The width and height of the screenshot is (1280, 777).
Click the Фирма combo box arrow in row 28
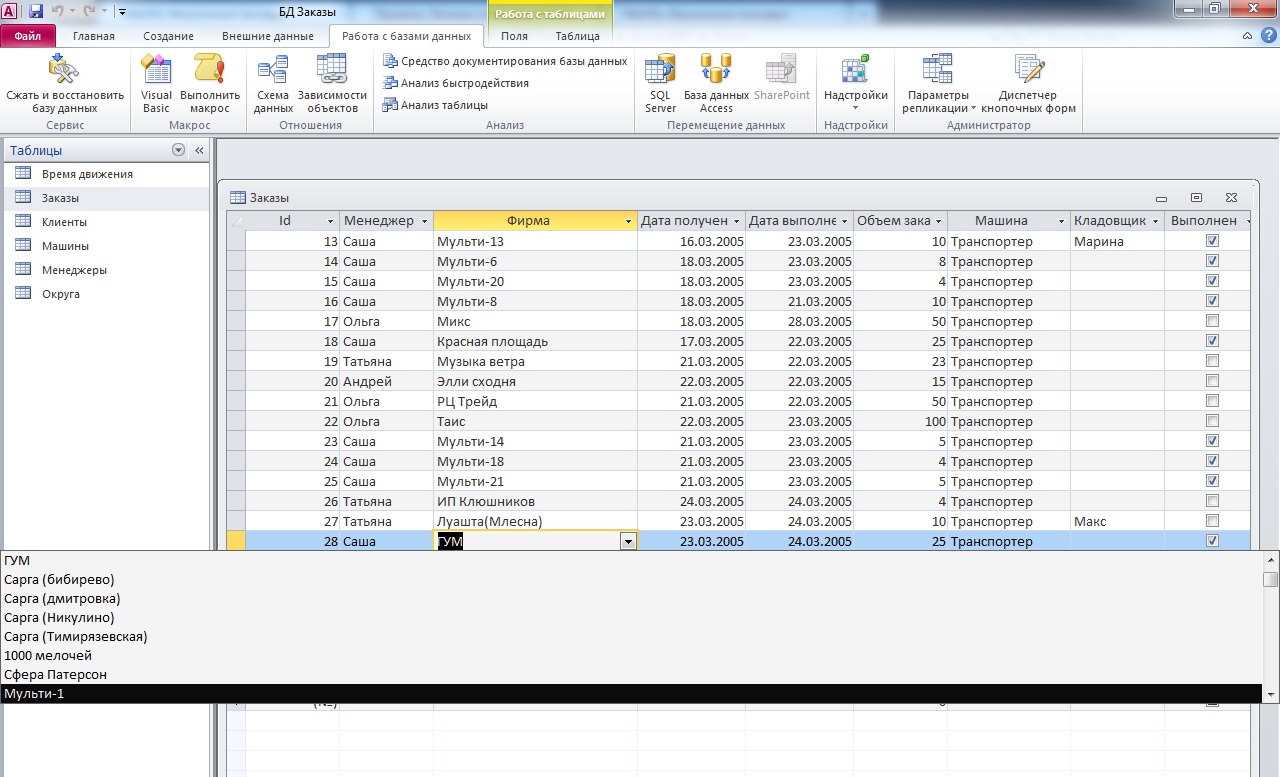[628, 541]
